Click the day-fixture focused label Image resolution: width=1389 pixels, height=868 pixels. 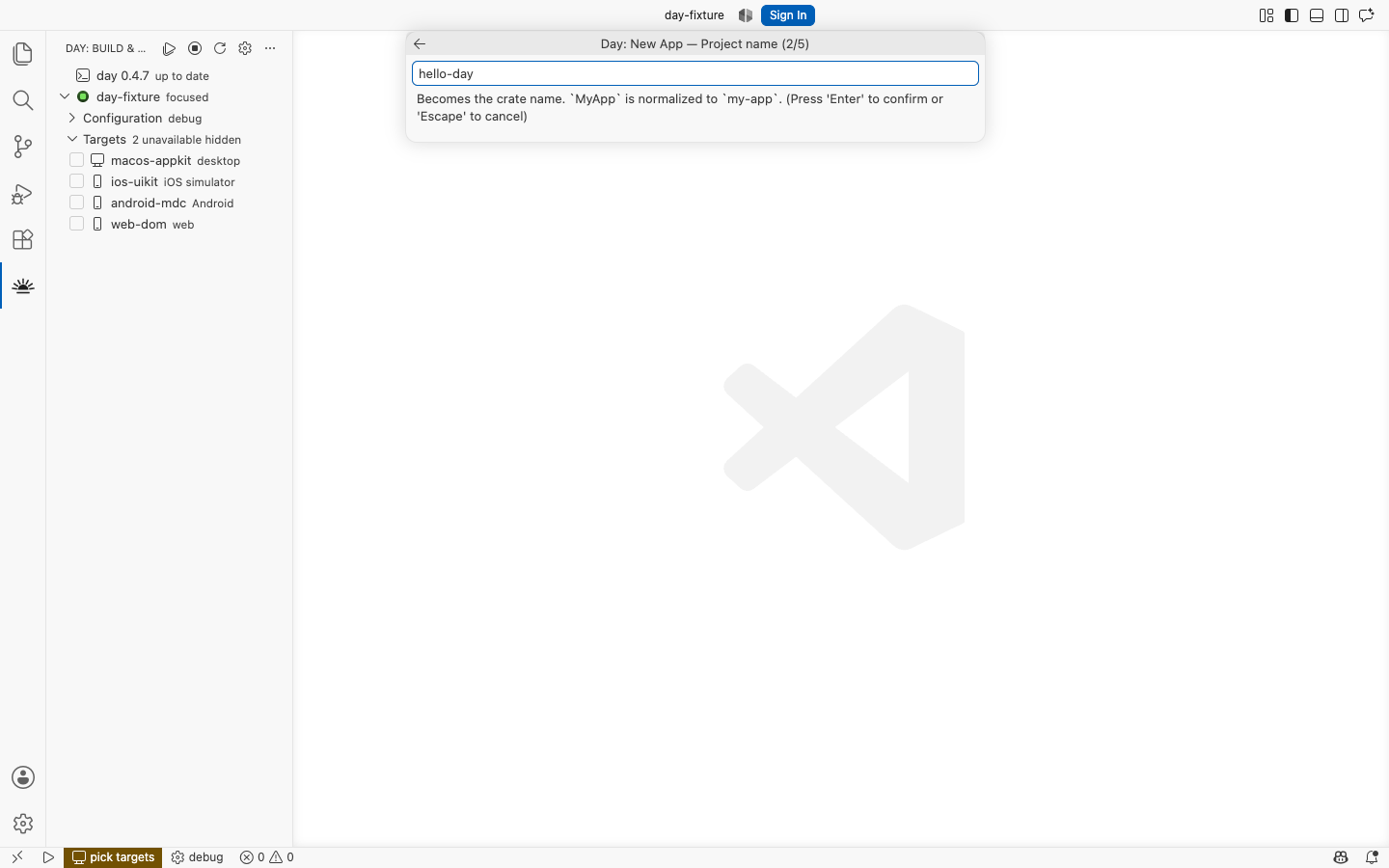coord(152,97)
